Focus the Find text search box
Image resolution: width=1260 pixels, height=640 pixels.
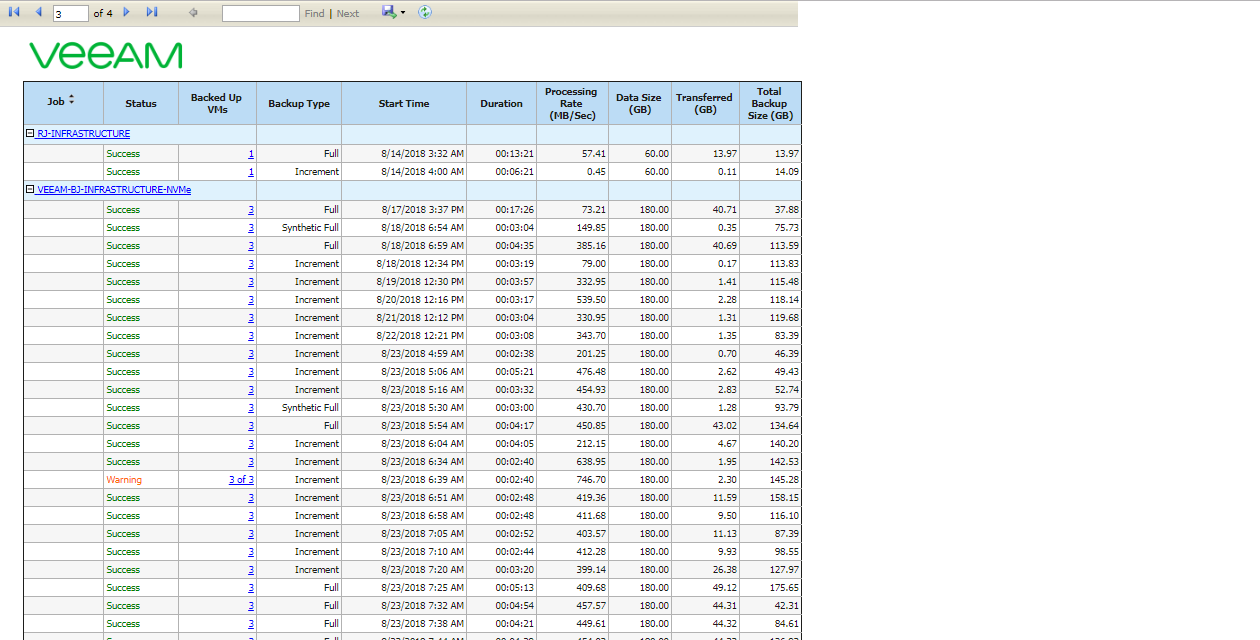260,13
